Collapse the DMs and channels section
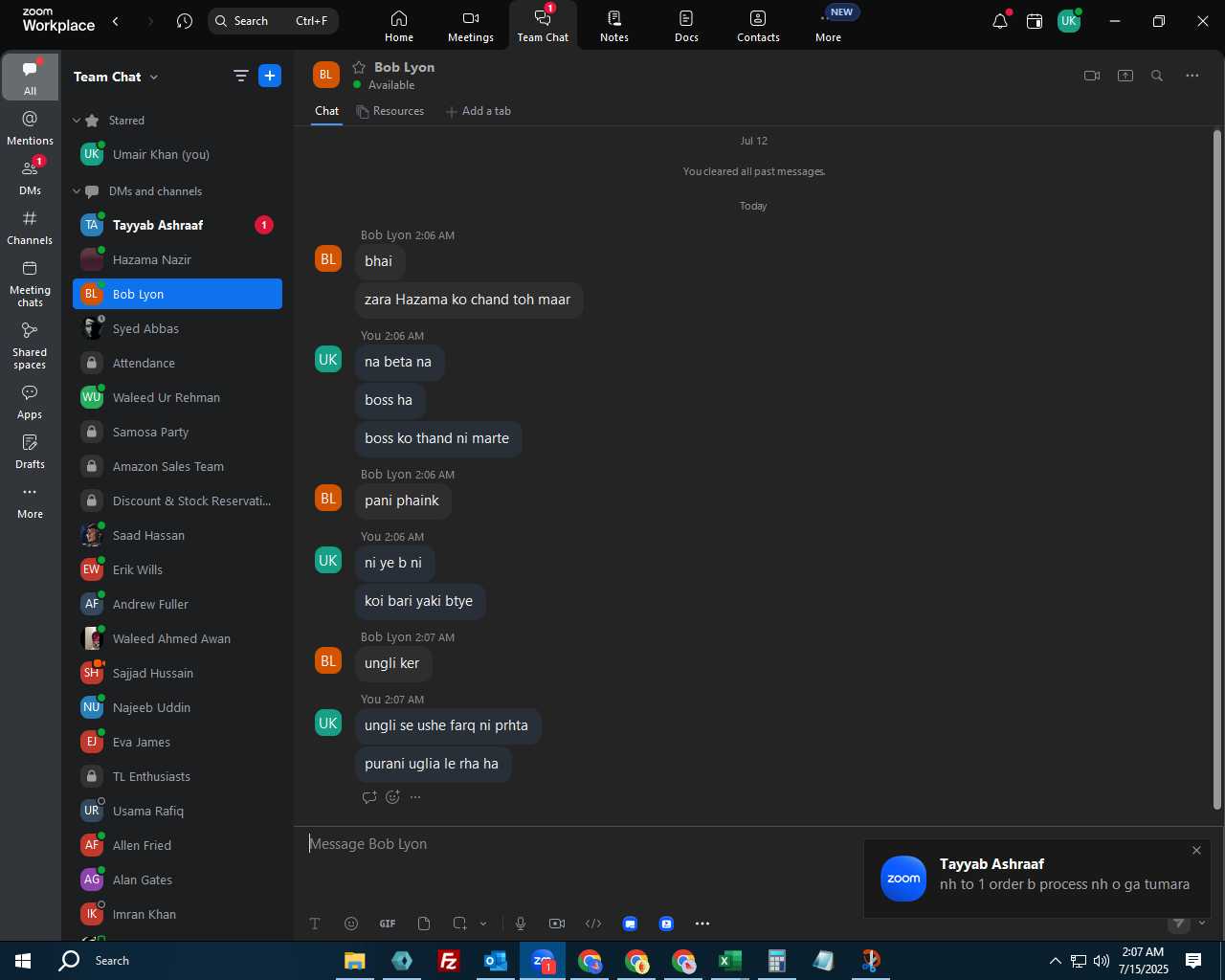This screenshot has width=1225, height=980. point(77,191)
